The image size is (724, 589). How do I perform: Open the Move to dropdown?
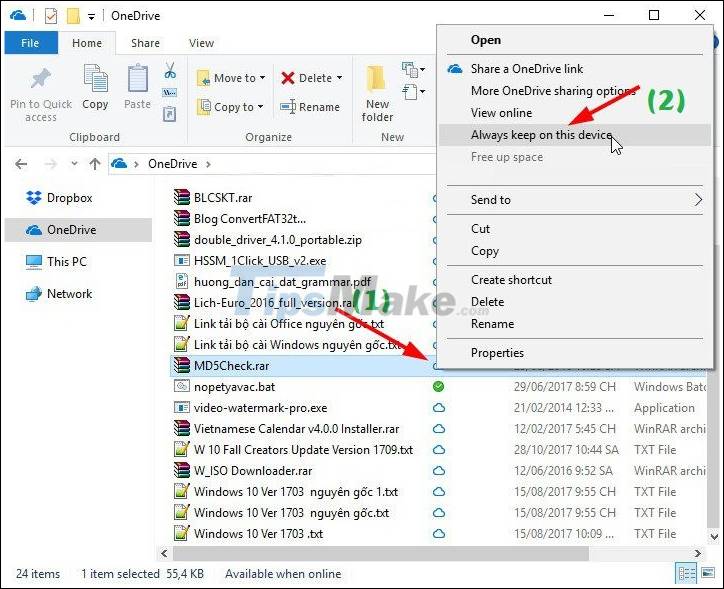[x=231, y=78]
